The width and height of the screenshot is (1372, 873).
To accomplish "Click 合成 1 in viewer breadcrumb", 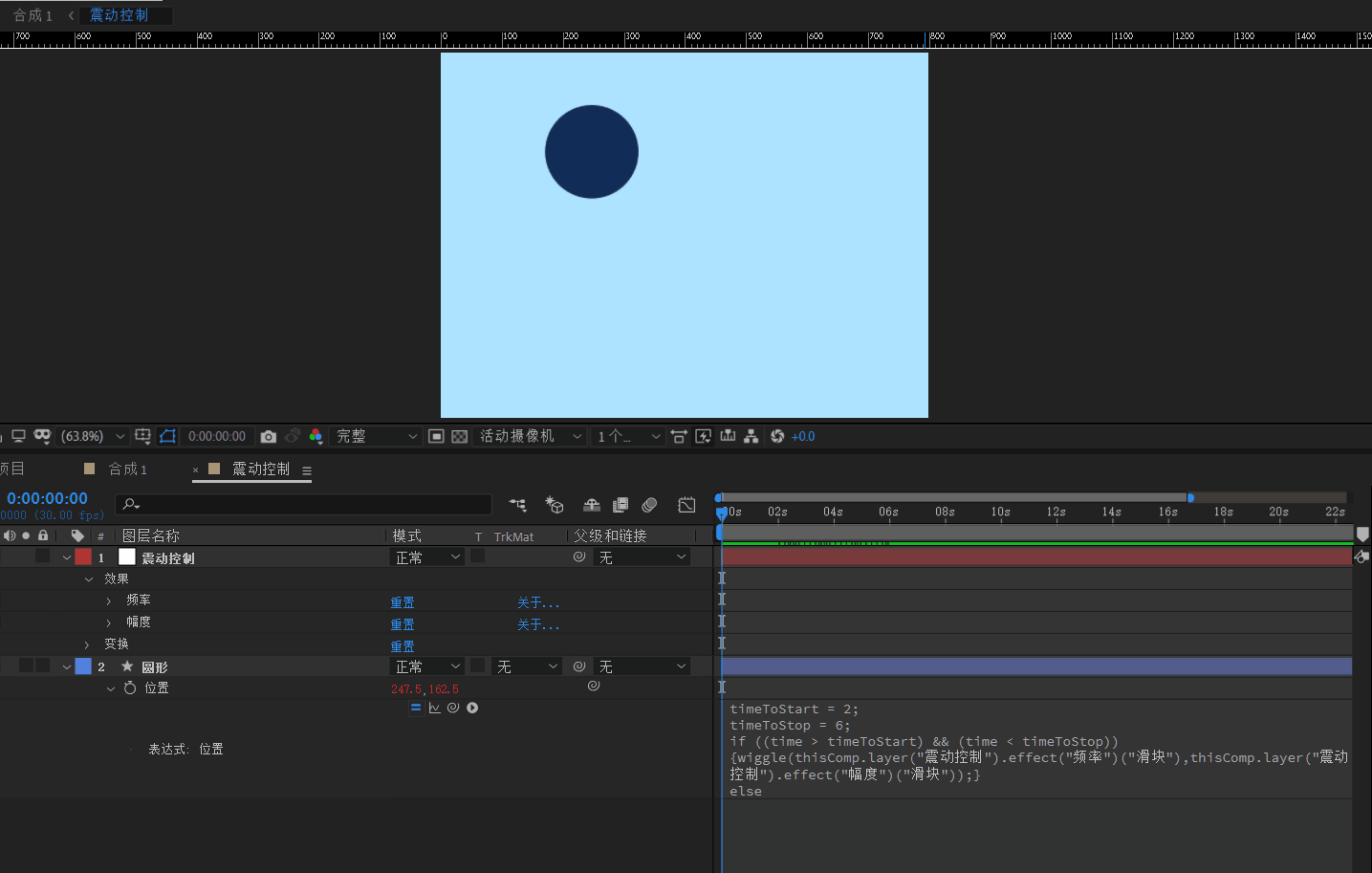I will (33, 15).
